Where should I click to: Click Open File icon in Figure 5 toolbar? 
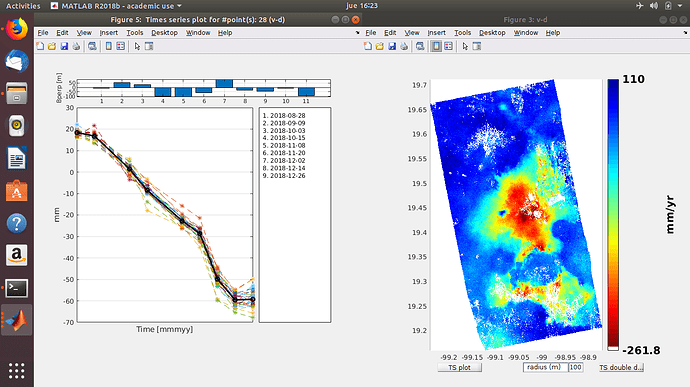coord(52,46)
